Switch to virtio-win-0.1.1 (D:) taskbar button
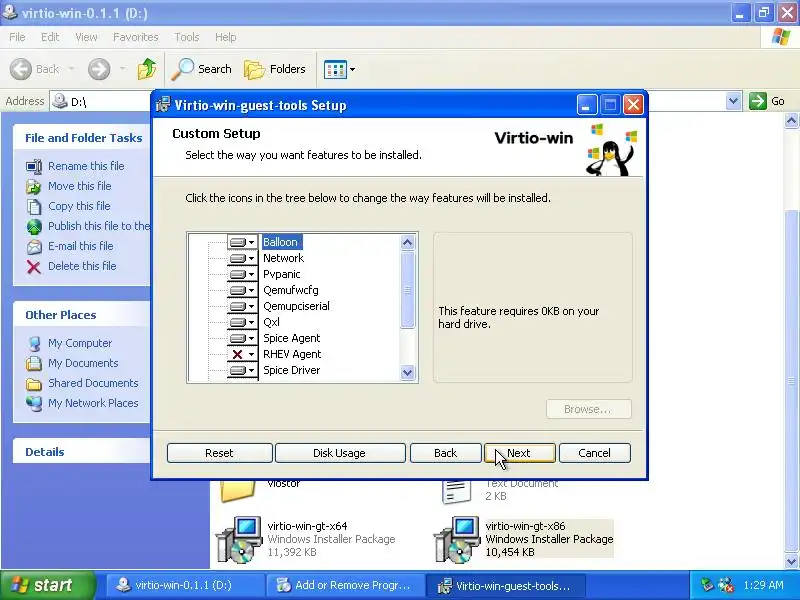Image resolution: width=800 pixels, height=600 pixels. (x=185, y=585)
